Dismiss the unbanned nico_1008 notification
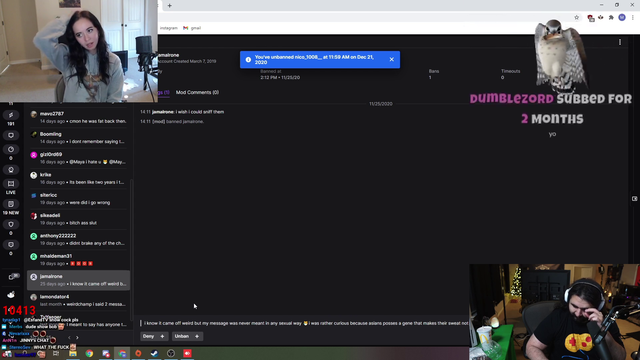 391,60
